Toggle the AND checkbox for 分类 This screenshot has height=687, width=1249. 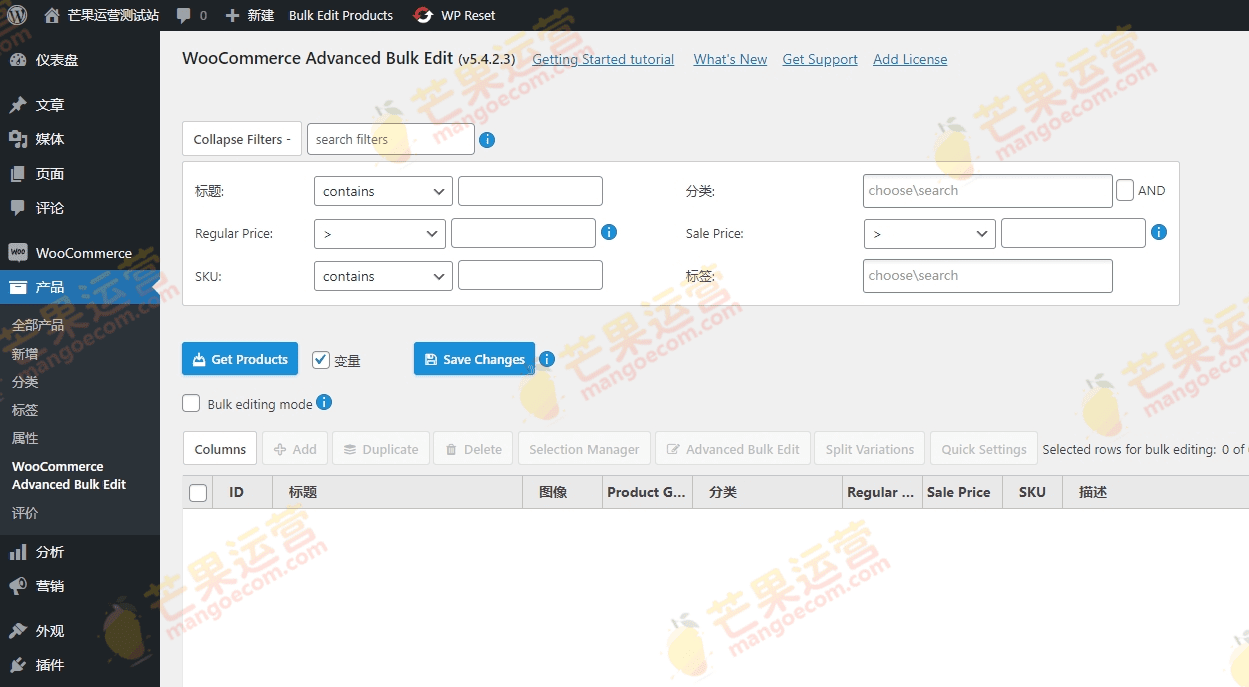click(1125, 190)
